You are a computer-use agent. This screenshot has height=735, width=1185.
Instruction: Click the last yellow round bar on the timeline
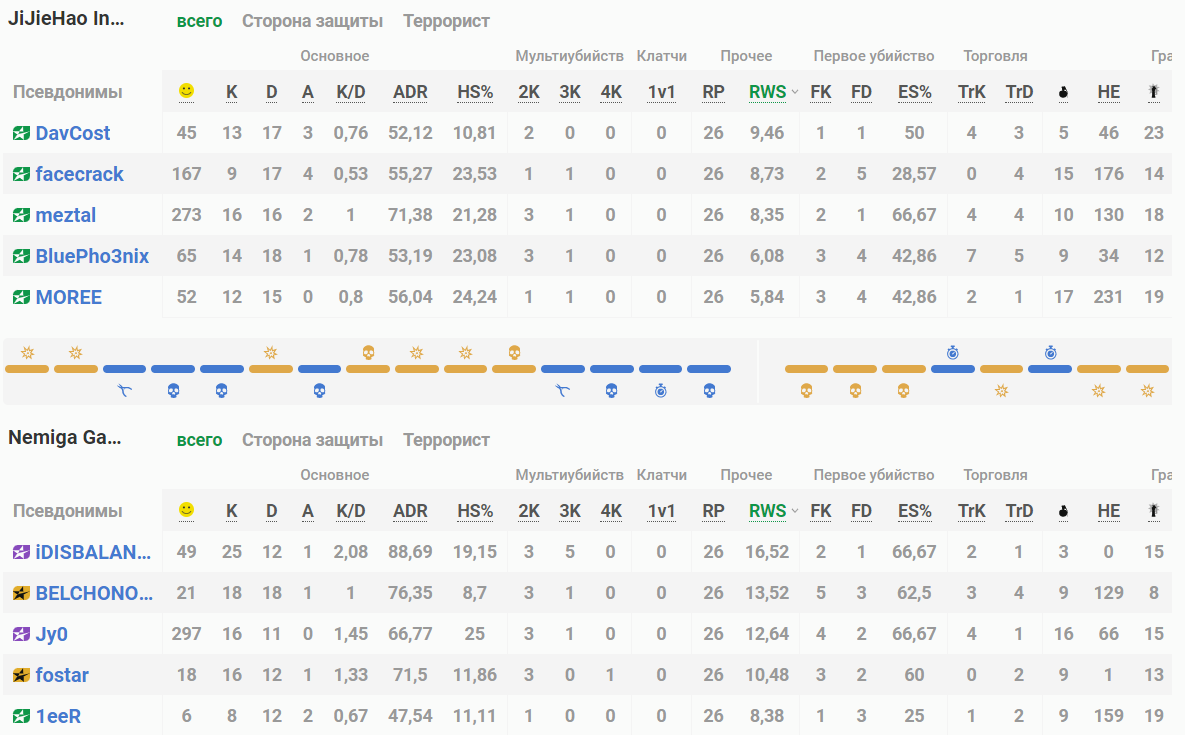[x=1147, y=369]
